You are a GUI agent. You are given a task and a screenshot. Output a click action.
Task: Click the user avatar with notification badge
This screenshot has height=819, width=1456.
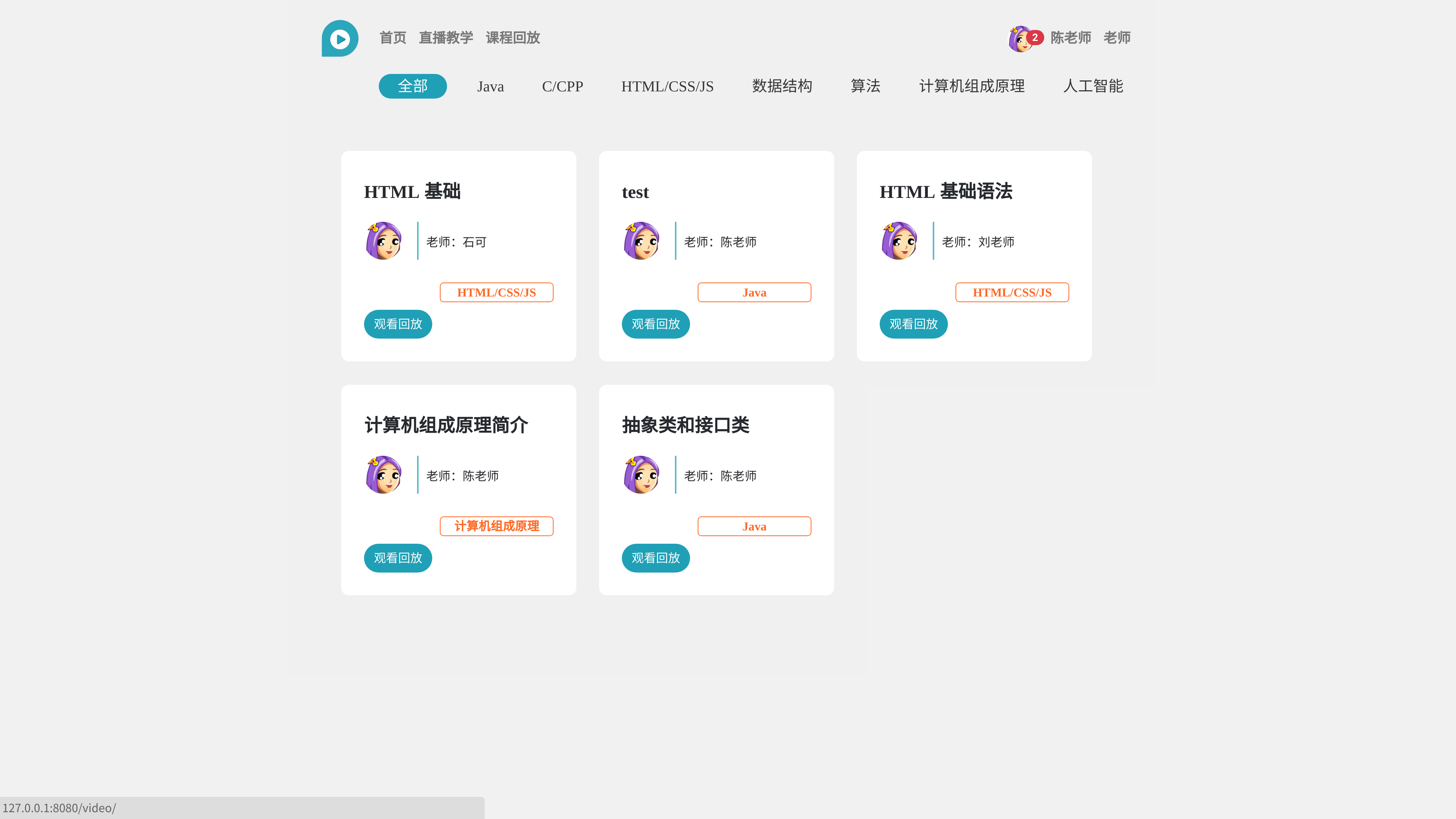[x=1021, y=38]
